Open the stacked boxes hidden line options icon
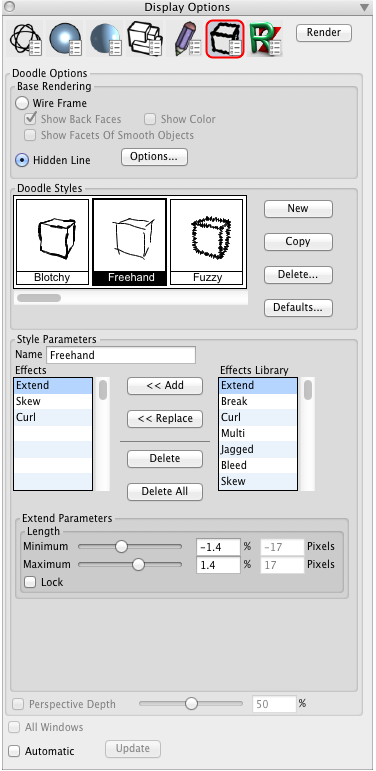The image size is (376, 771). click(145, 39)
